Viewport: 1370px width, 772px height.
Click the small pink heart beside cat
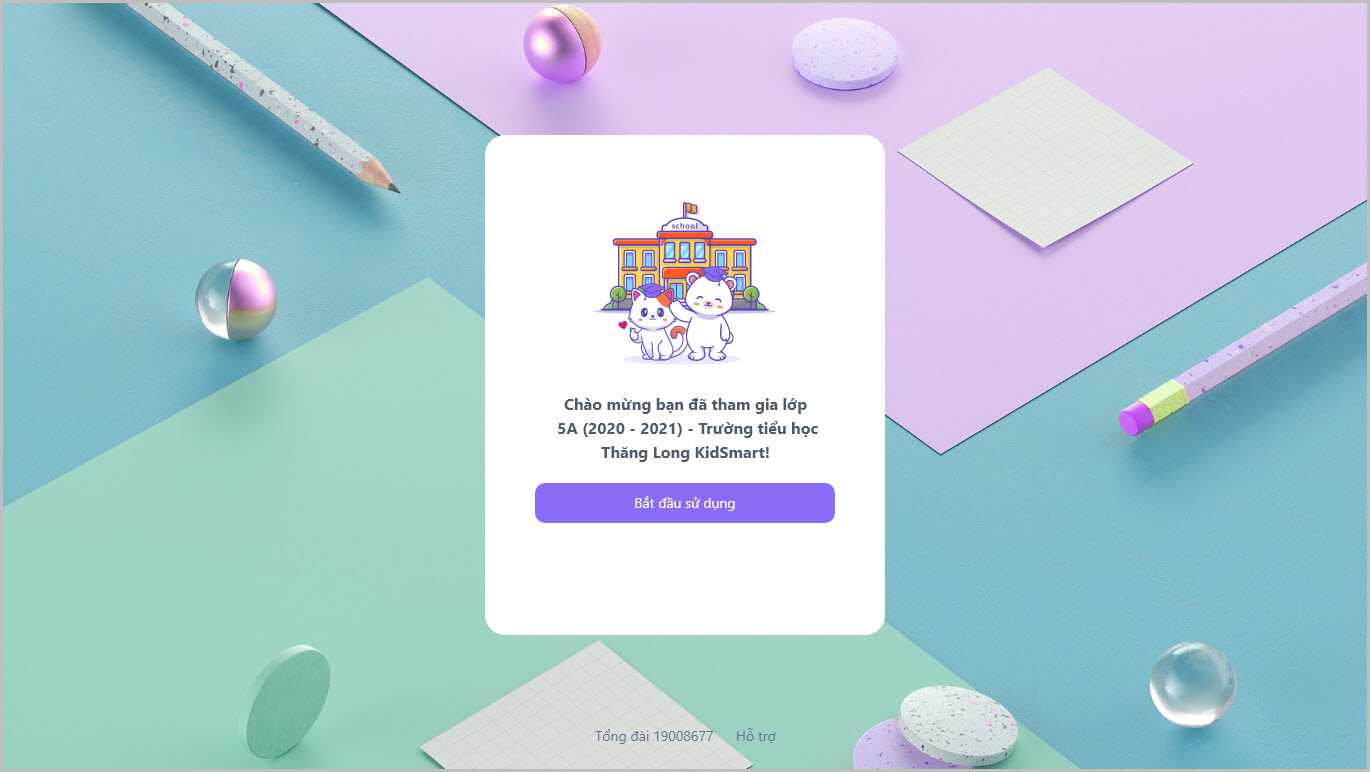[622, 325]
